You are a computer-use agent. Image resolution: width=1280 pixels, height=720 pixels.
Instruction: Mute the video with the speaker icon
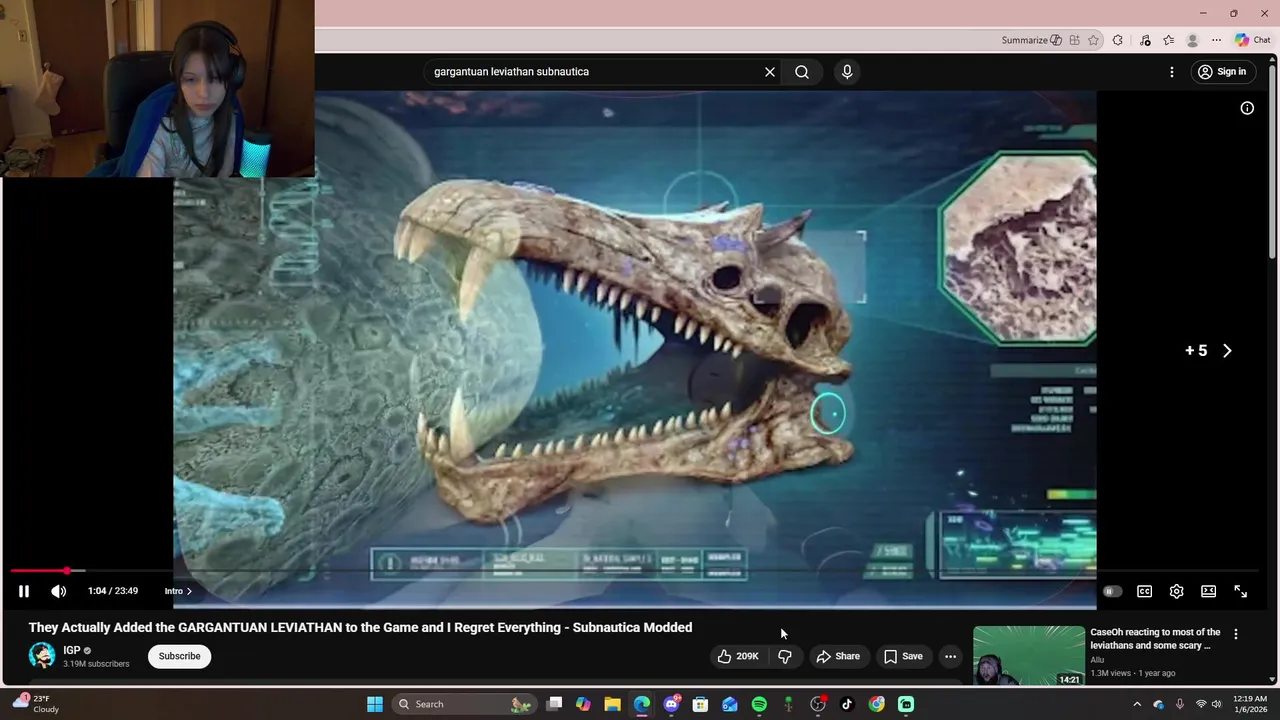(59, 591)
